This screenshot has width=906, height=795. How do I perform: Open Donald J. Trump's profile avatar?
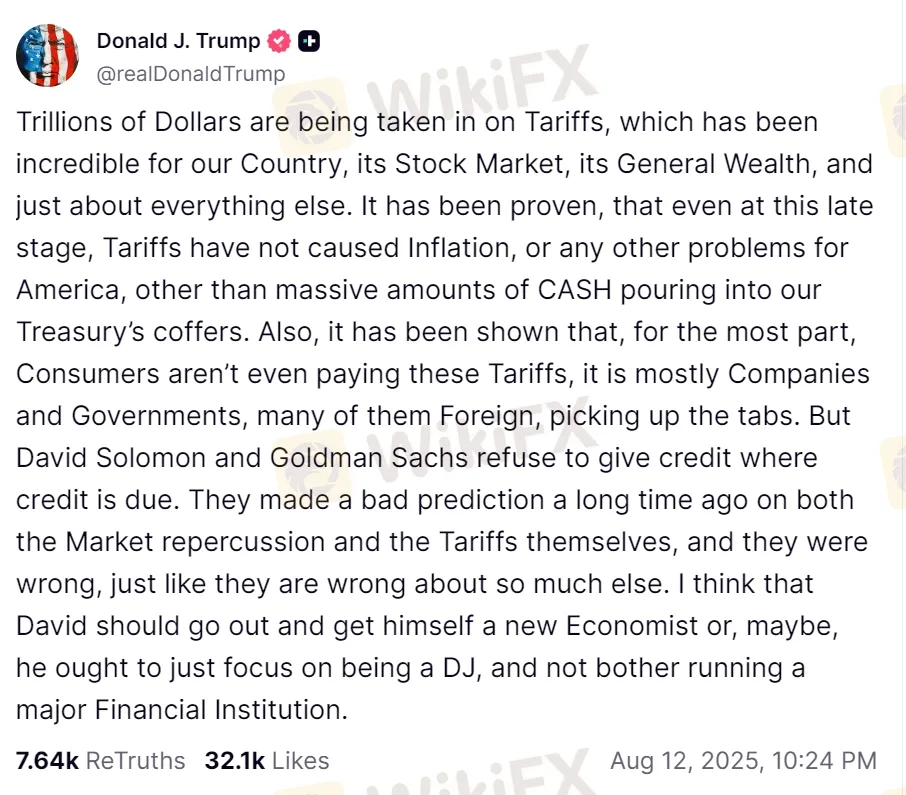[x=47, y=55]
